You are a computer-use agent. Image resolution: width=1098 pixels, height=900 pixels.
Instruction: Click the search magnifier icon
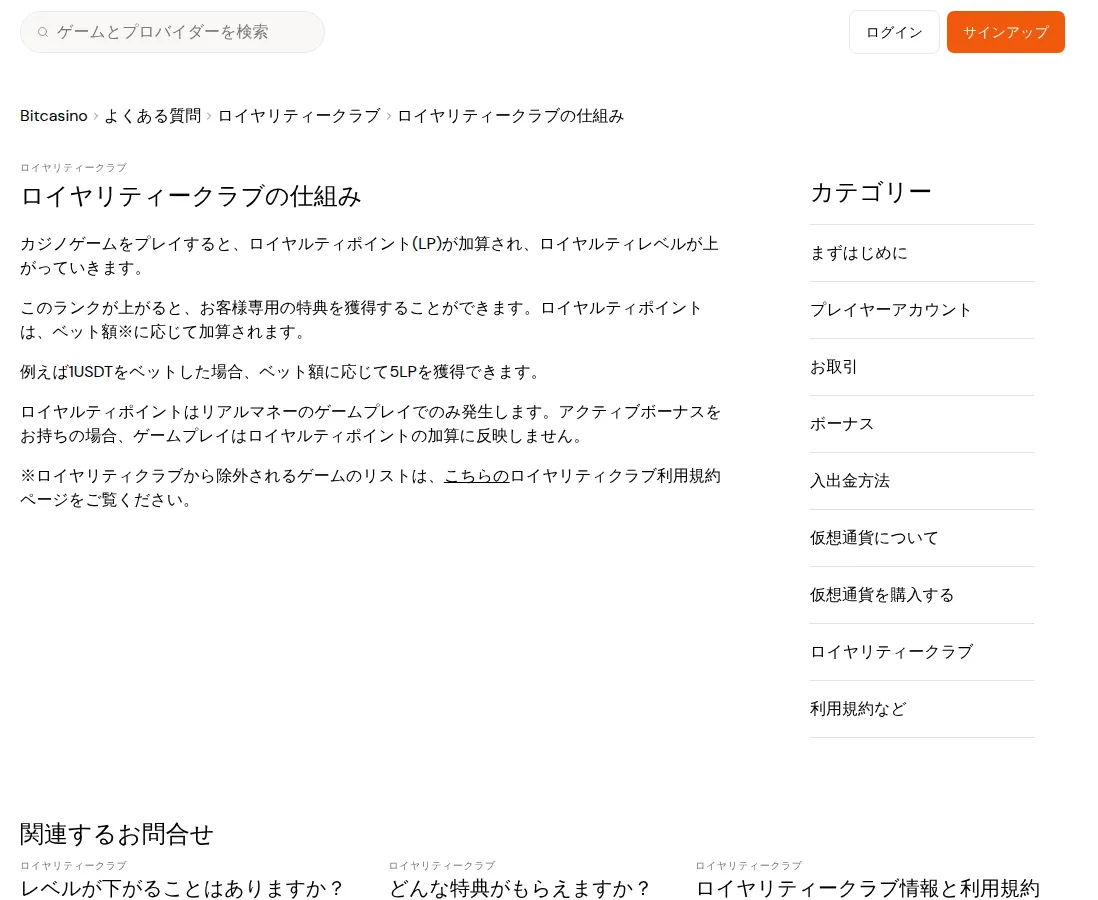[x=43, y=32]
